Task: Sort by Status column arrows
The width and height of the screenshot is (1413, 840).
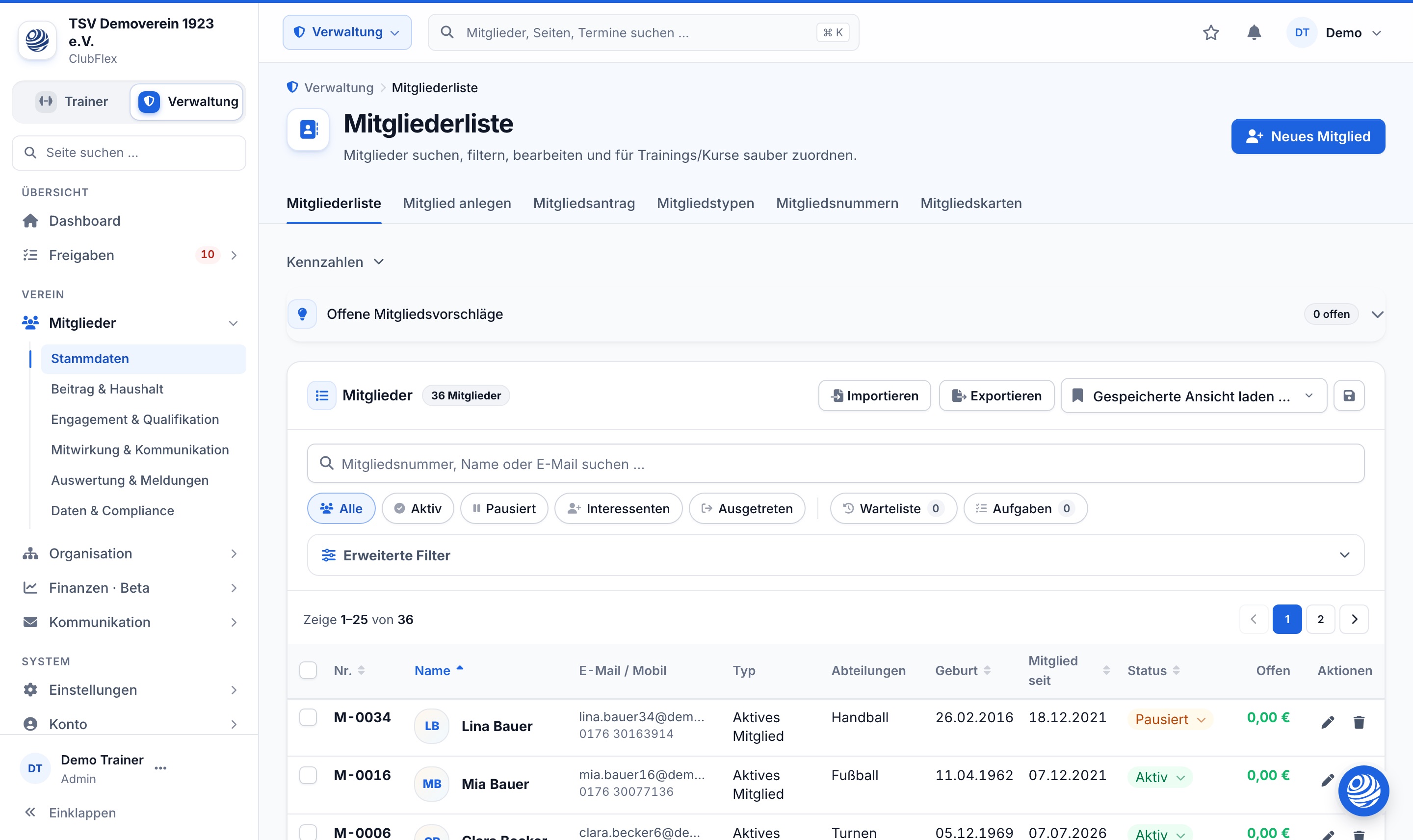Action: coord(1176,671)
